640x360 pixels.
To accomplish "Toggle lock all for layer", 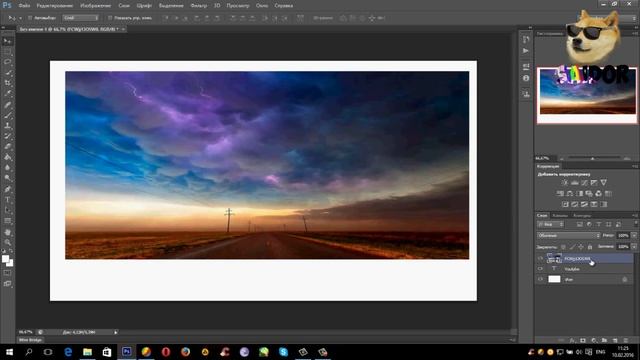I will pos(590,247).
